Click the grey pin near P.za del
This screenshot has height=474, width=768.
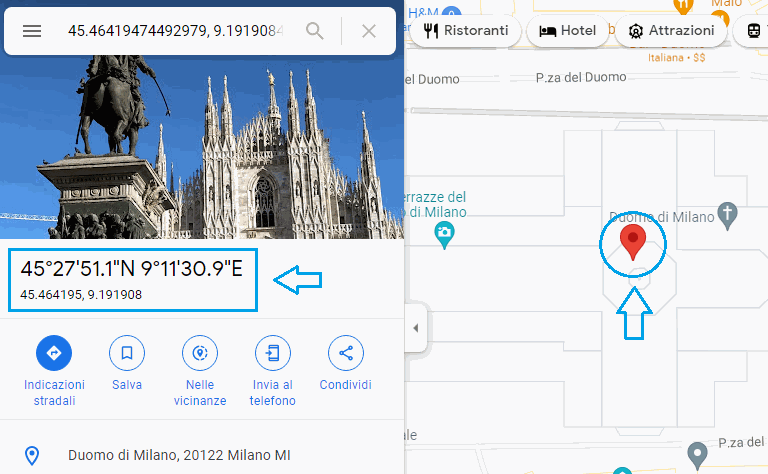coord(697,455)
